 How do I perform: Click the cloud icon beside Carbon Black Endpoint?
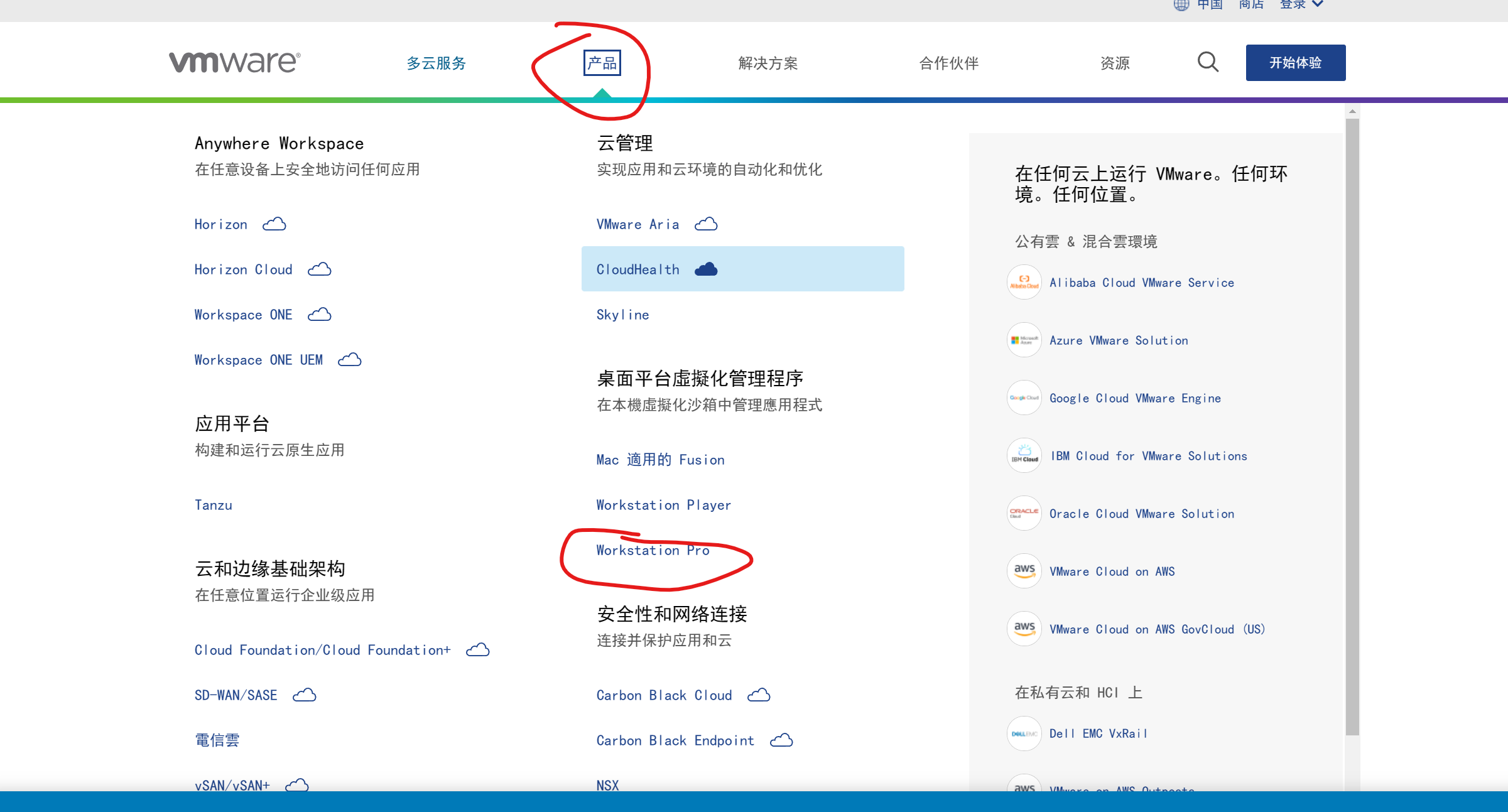(x=781, y=740)
